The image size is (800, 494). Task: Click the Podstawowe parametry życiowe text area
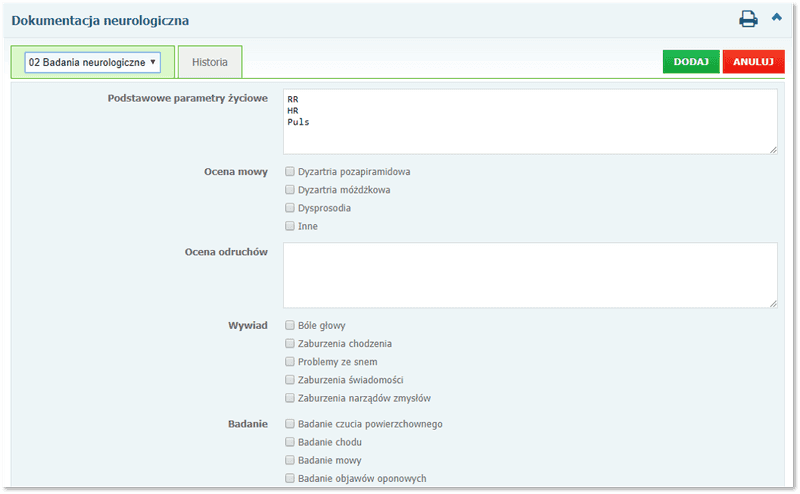530,121
